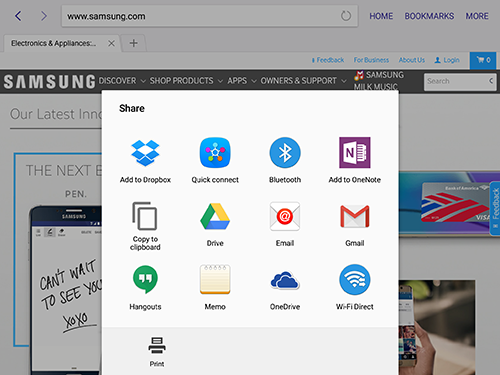Reload page with refresh icon

click(346, 16)
